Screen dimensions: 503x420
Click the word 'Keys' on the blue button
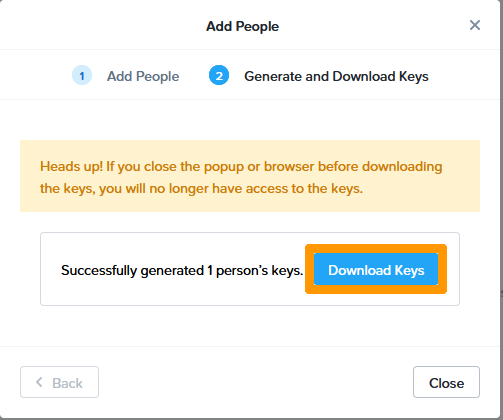[410, 270]
